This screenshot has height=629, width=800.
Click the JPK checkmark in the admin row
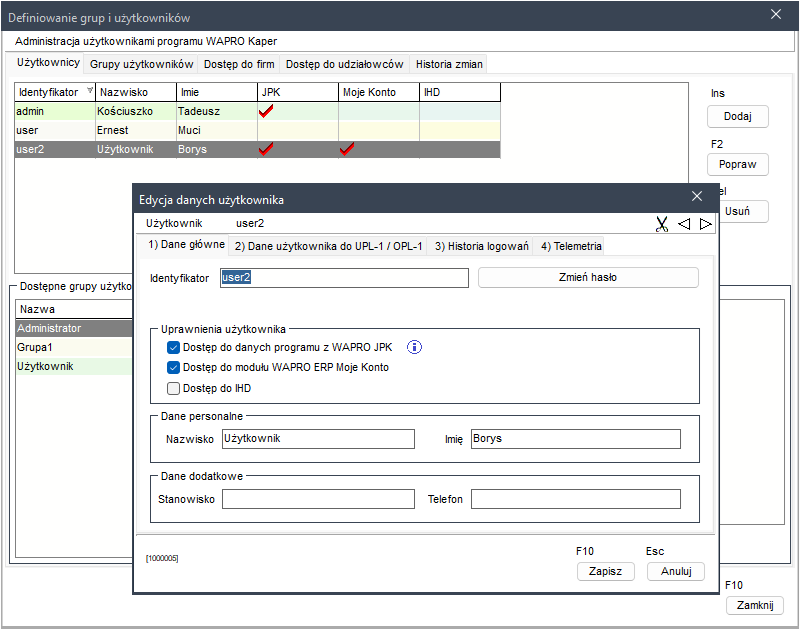(266, 111)
